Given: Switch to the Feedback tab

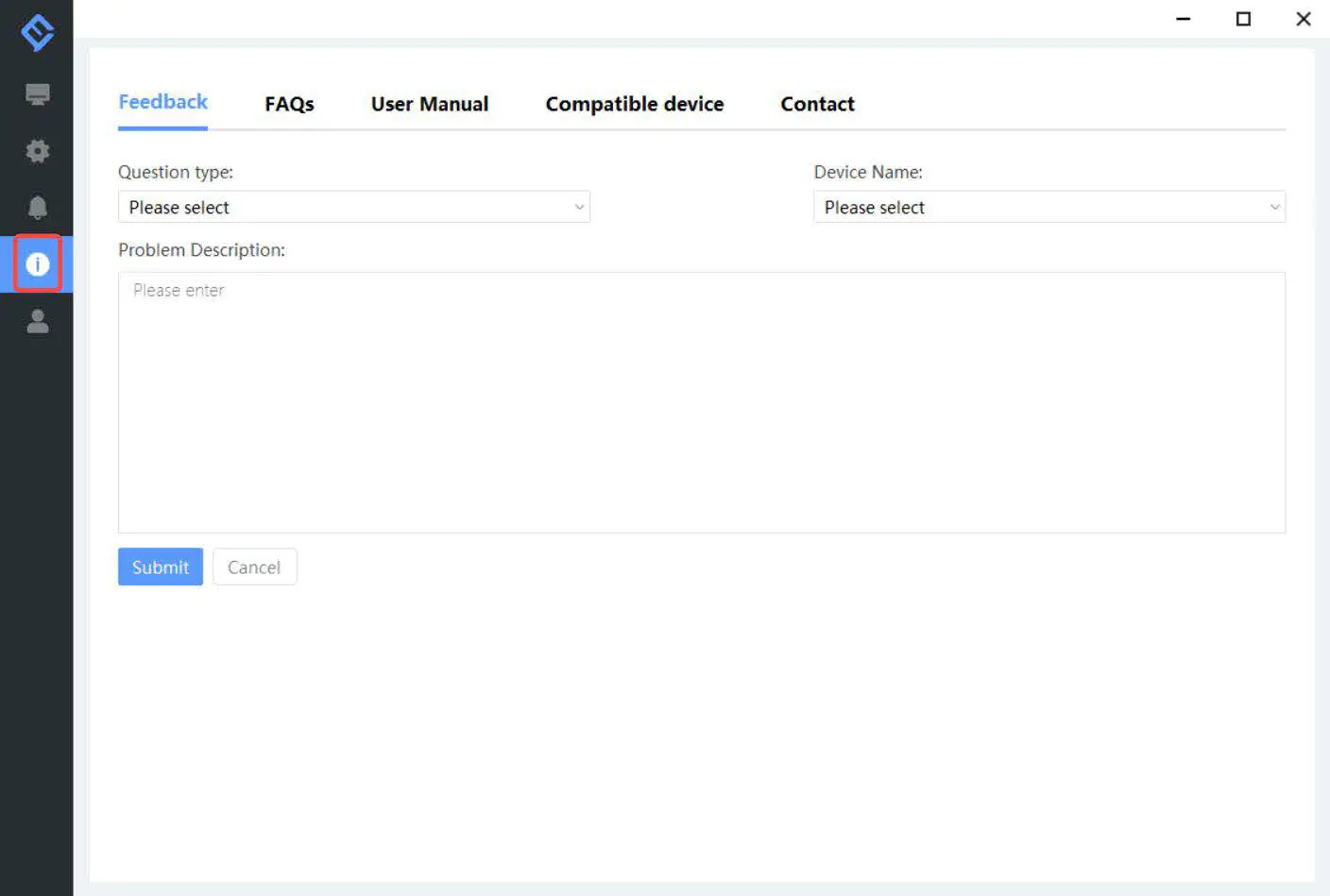Looking at the screenshot, I should click(x=162, y=102).
